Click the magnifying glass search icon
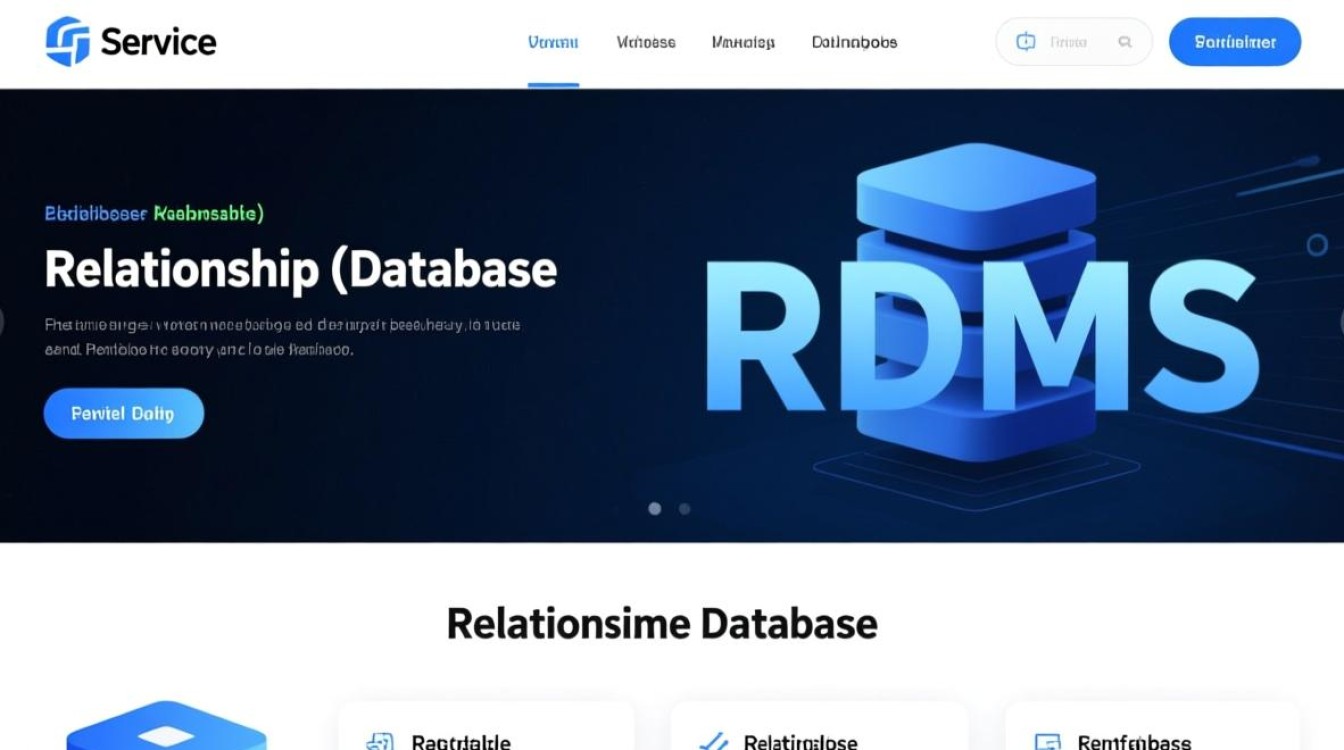Image resolution: width=1344 pixels, height=750 pixels. coord(1125,42)
